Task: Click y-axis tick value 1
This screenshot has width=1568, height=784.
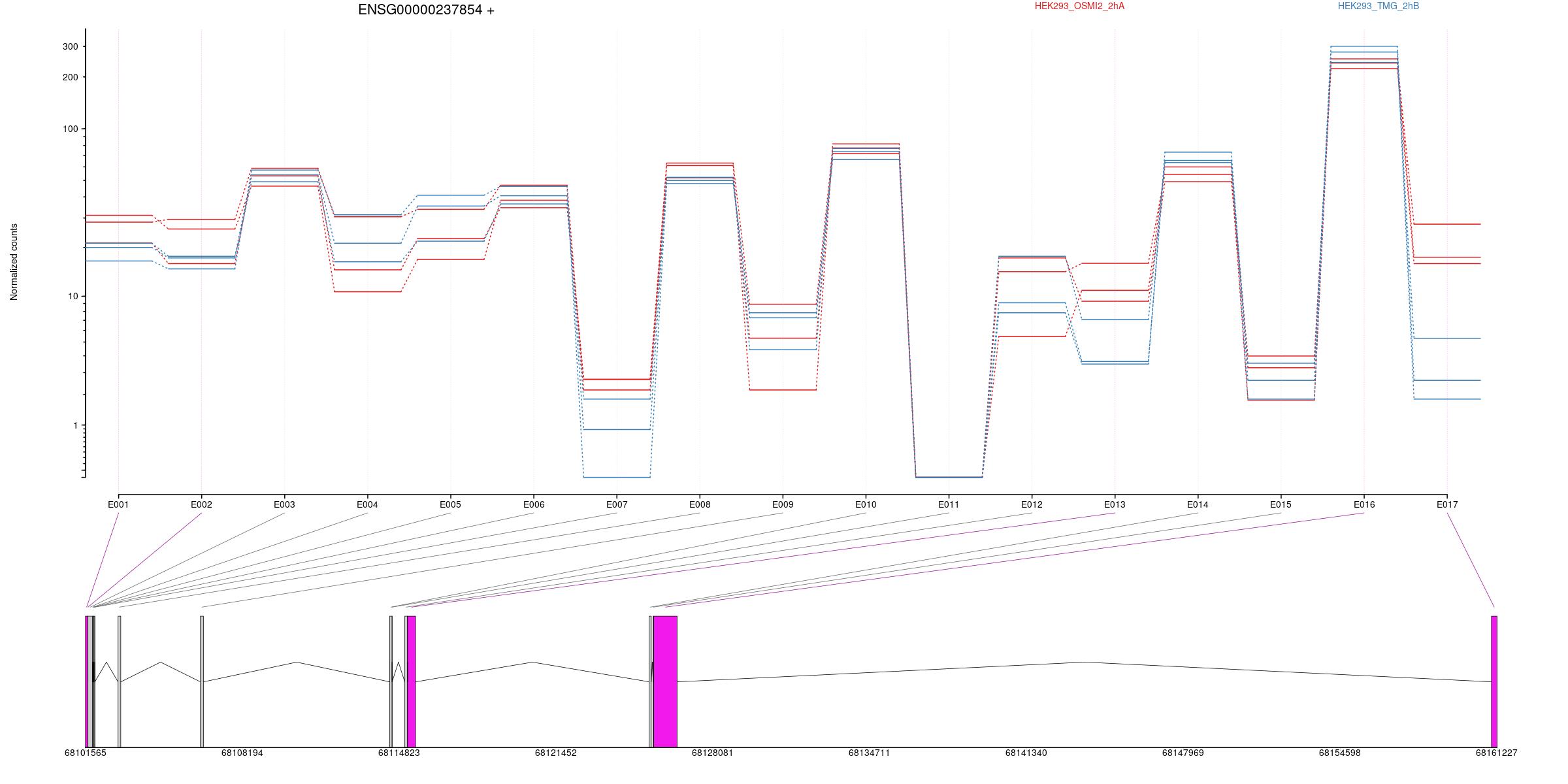Action: click(75, 425)
